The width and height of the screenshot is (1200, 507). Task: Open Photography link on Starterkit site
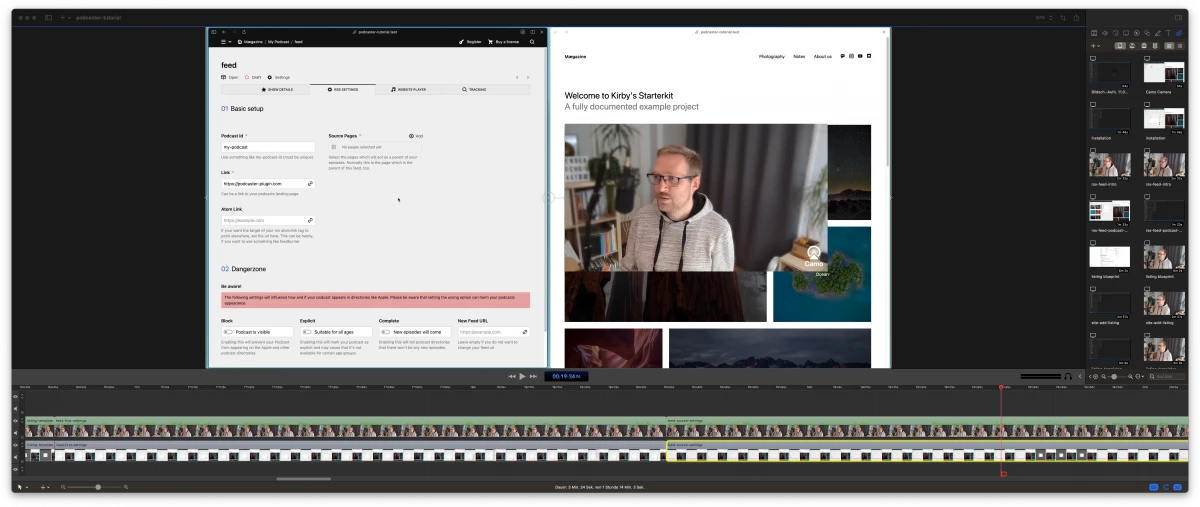tap(772, 56)
